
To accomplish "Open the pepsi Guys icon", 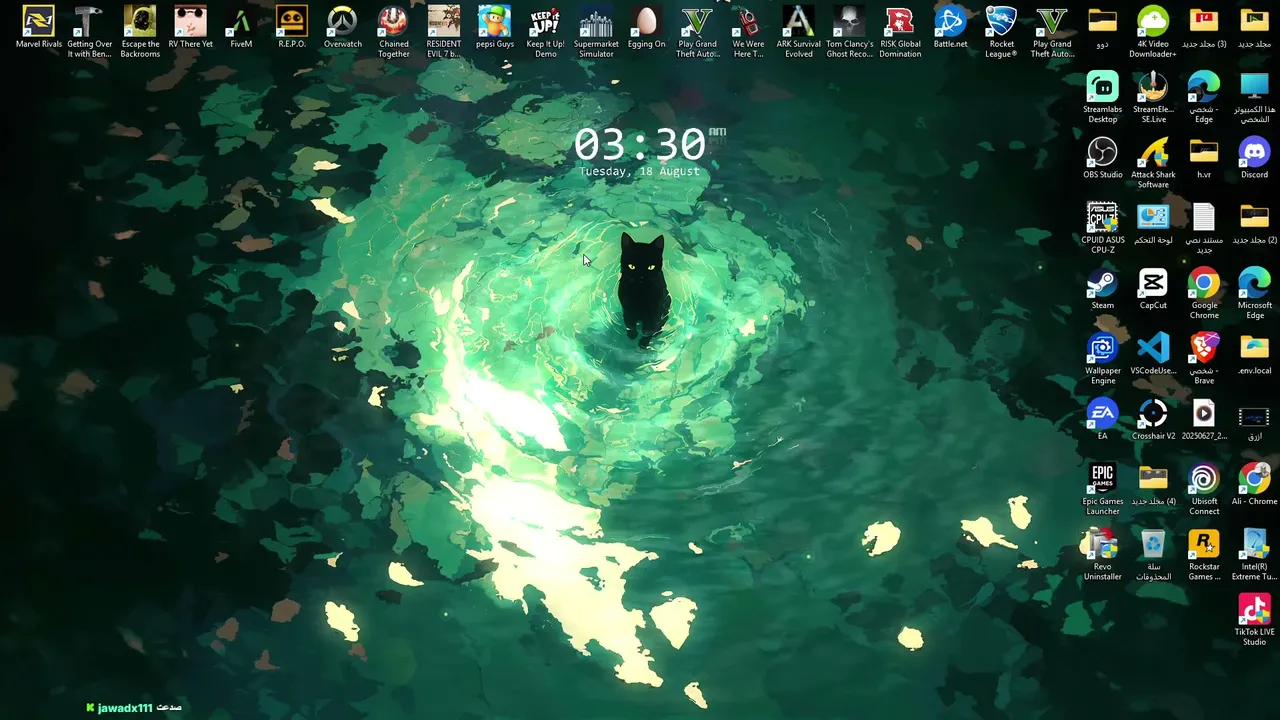I will (494, 28).
